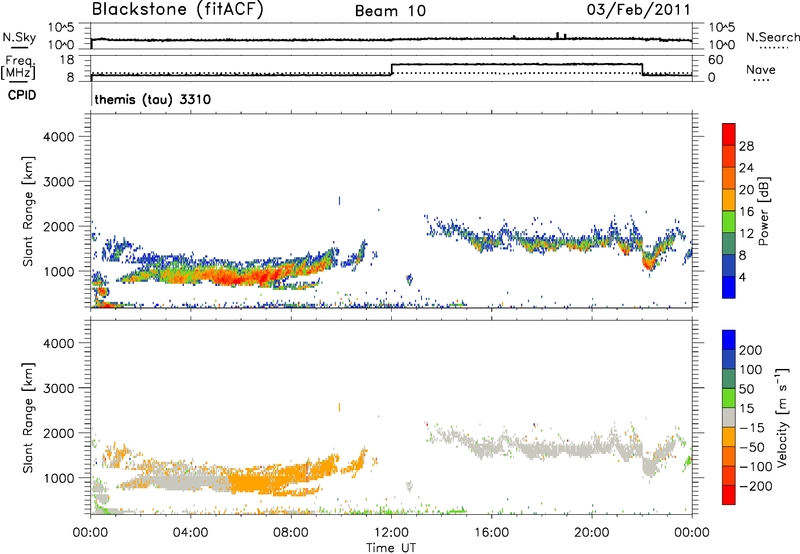Click the '28' tick on power colorbar

(746, 146)
